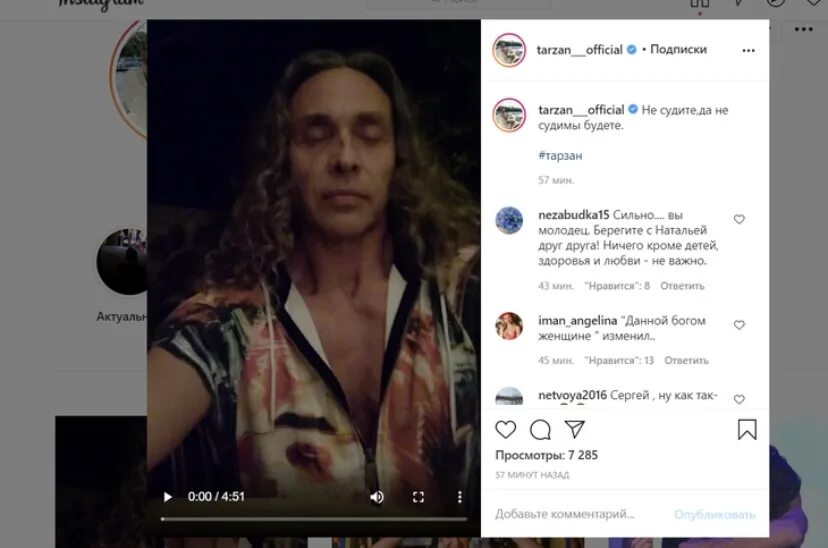Like the comment by nezabudka15
The height and width of the screenshot is (548, 828).
[739, 219]
